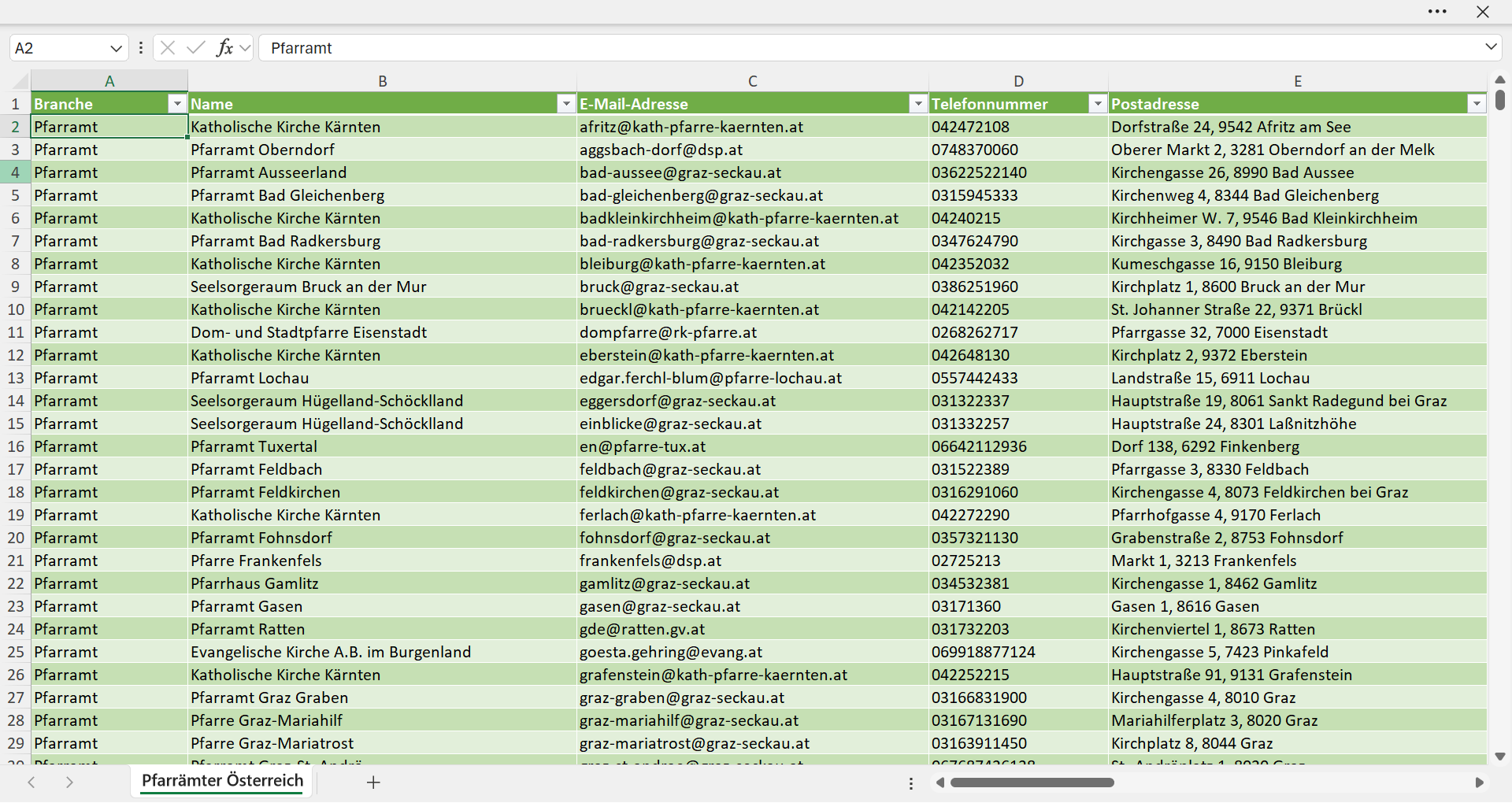
Task: Close the spreadsheet window
Action: (x=1483, y=12)
